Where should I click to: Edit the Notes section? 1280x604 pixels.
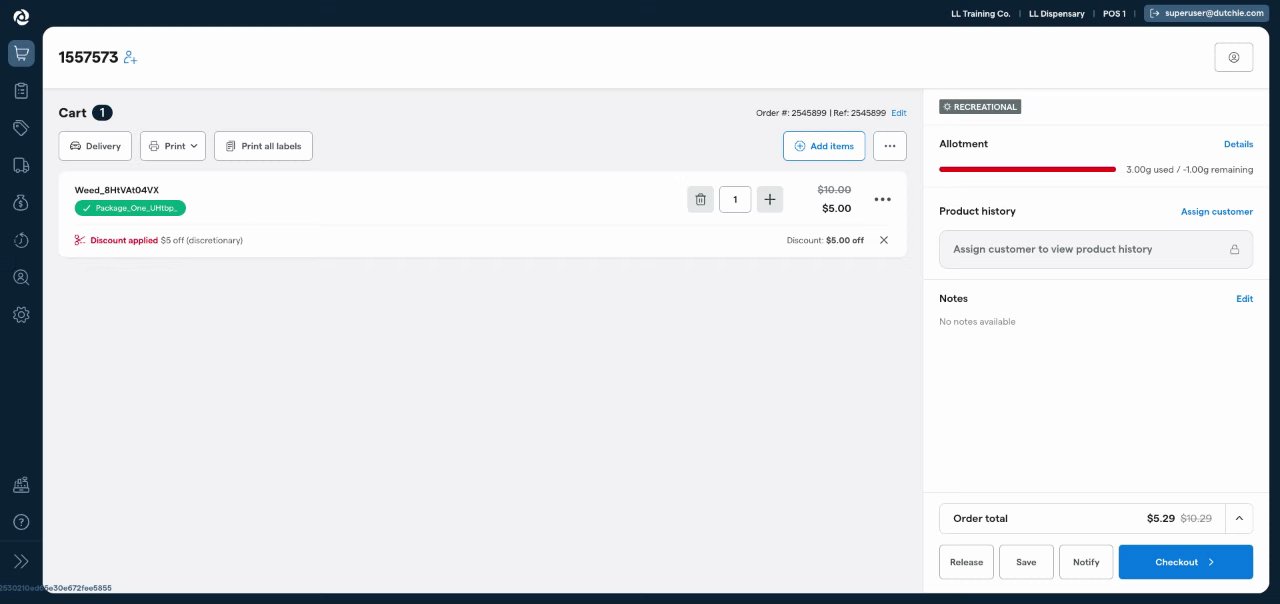tap(1244, 299)
